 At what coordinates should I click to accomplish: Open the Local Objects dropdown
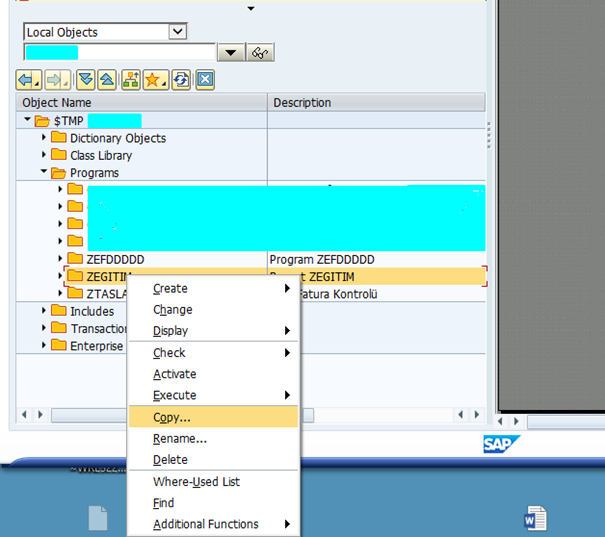177,32
